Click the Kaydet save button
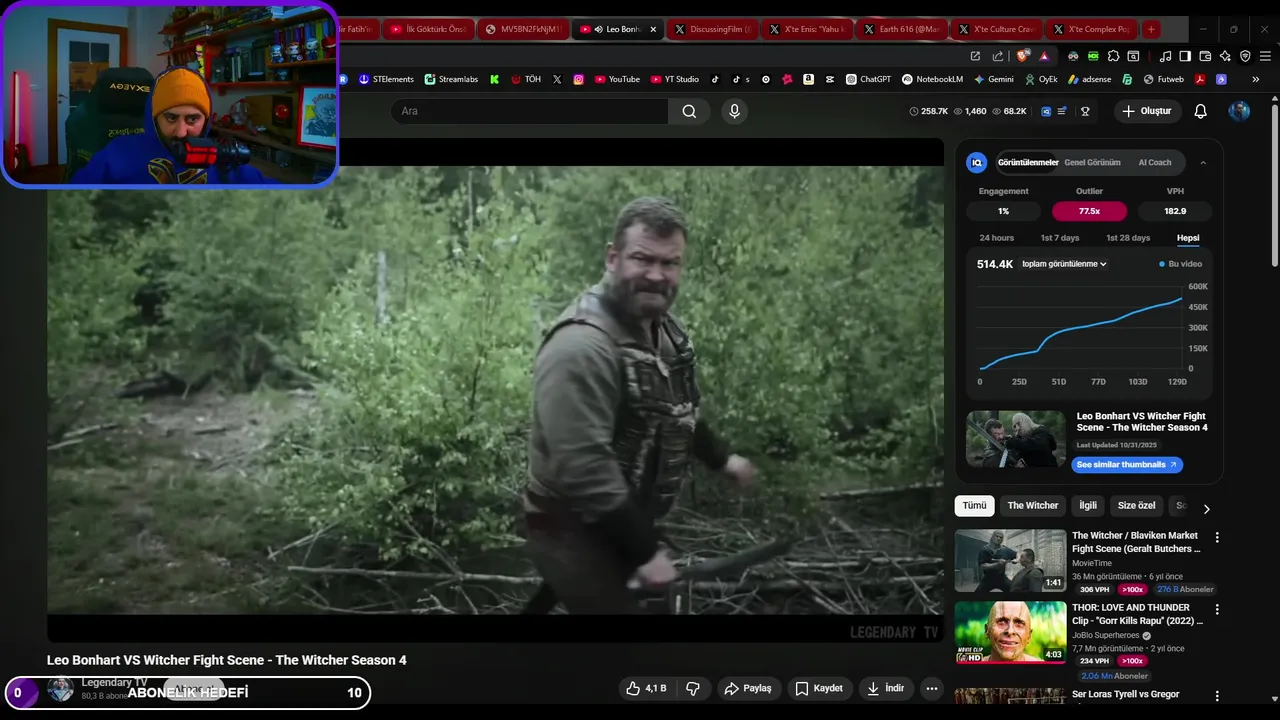Image resolution: width=1280 pixels, height=720 pixels. click(819, 688)
